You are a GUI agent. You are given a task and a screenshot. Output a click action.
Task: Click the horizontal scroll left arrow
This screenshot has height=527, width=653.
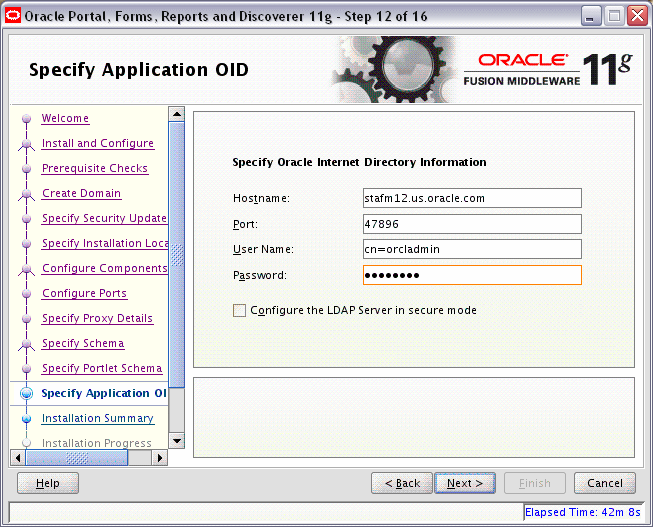[x=18, y=458]
